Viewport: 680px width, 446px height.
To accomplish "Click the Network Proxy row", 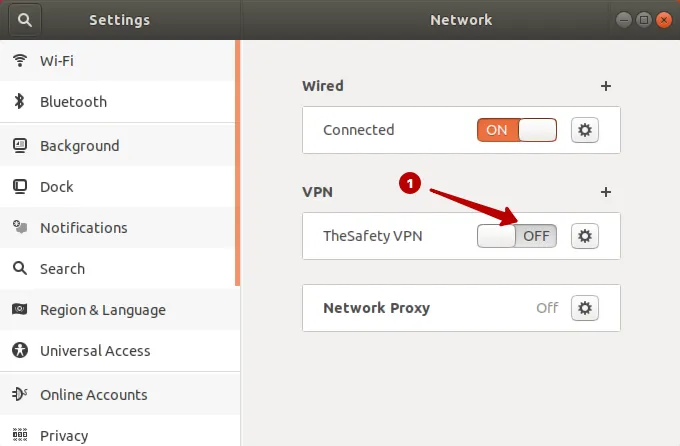I will coord(461,308).
